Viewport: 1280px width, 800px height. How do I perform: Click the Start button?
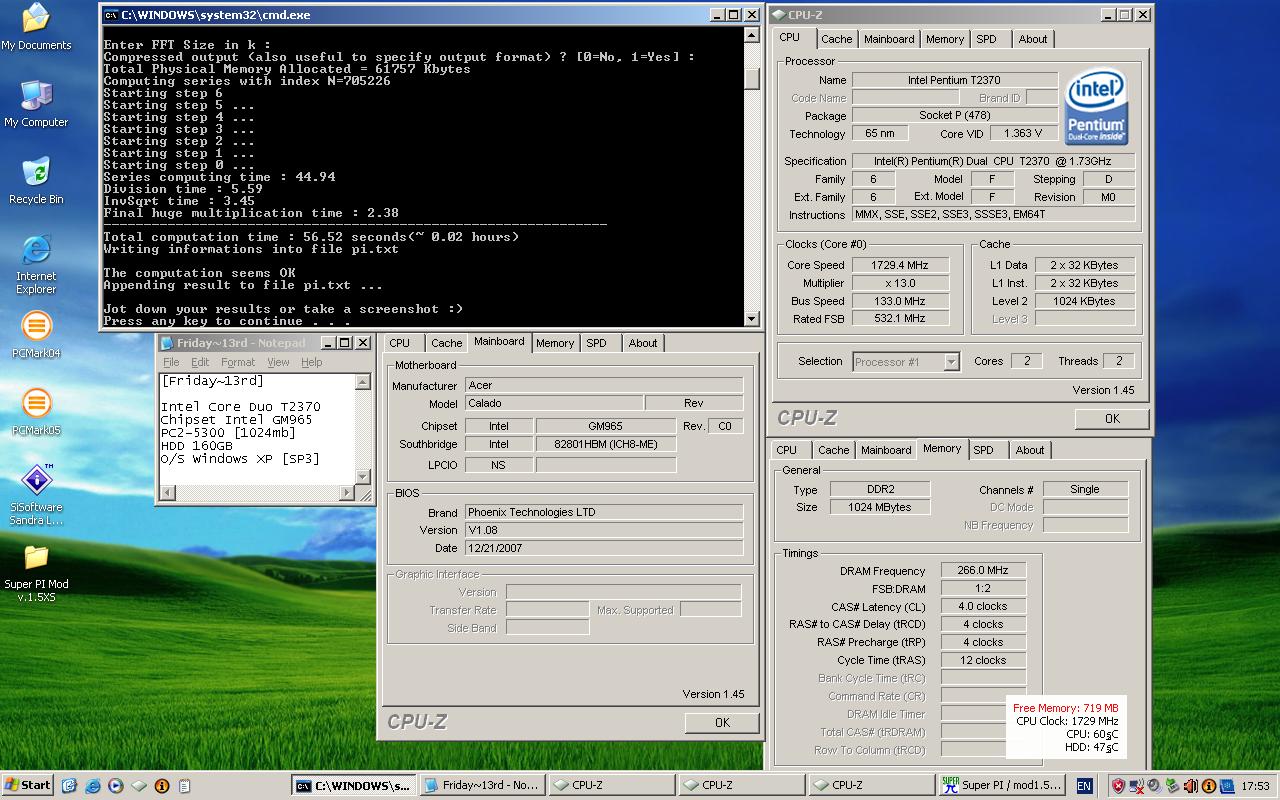point(28,785)
